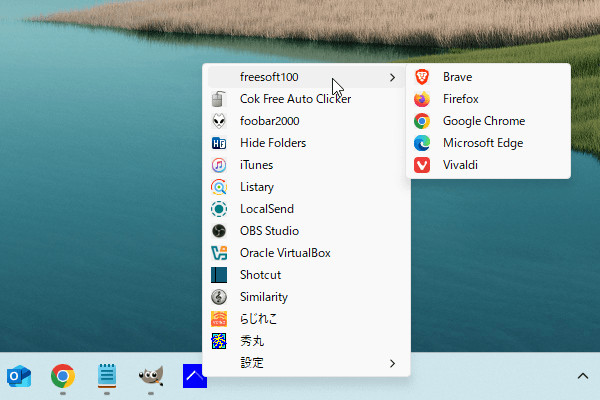This screenshot has width=600, height=400.
Task: Open Similarity from the menu
Action: tap(306, 297)
